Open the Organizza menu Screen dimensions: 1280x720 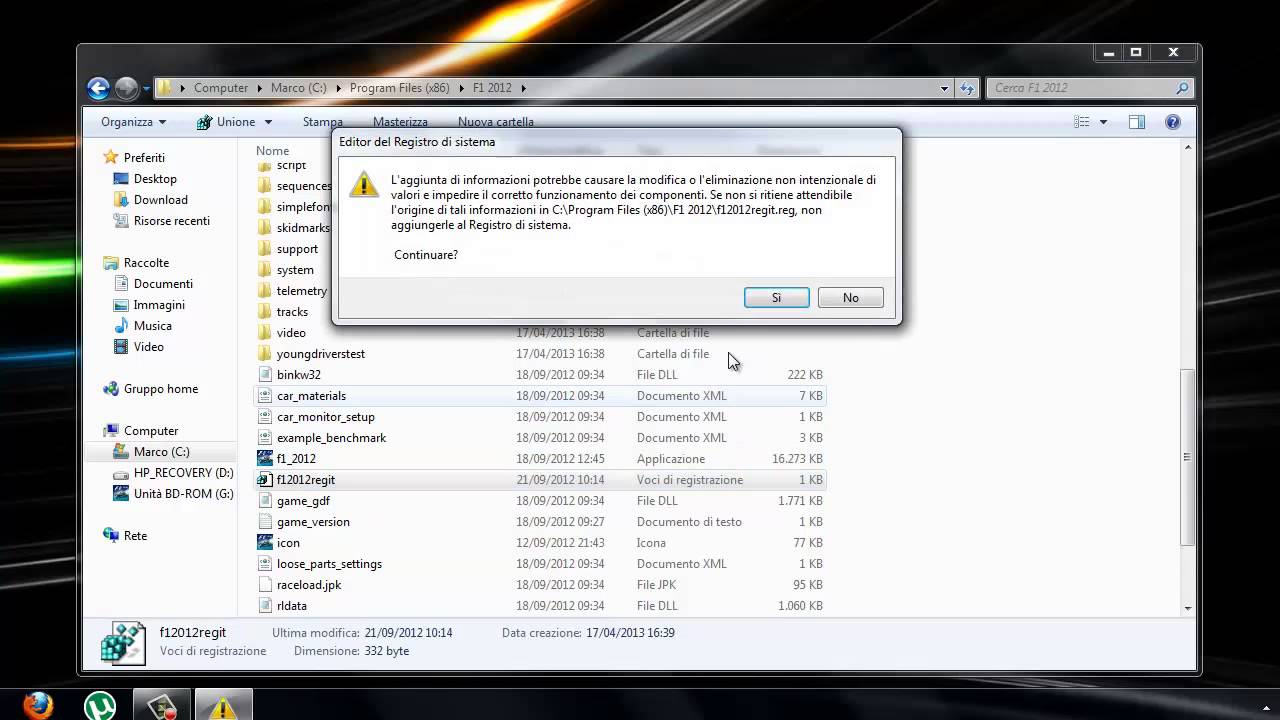[134, 122]
